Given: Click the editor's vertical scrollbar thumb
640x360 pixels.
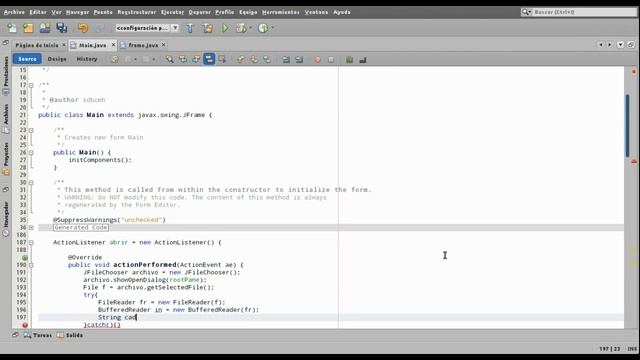Looking at the screenshot, I should (628, 125).
